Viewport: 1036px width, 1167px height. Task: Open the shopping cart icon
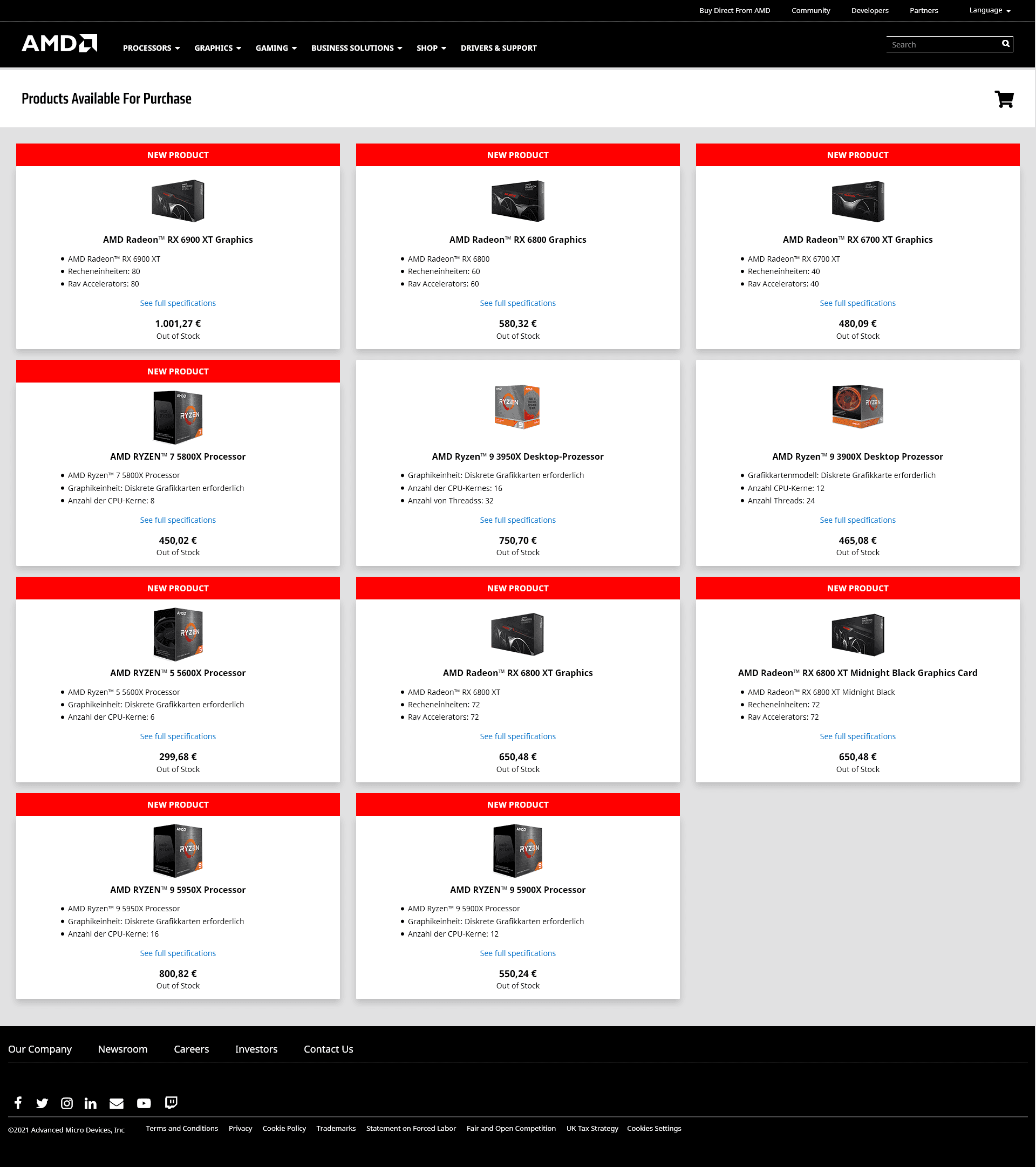[x=1004, y=99]
